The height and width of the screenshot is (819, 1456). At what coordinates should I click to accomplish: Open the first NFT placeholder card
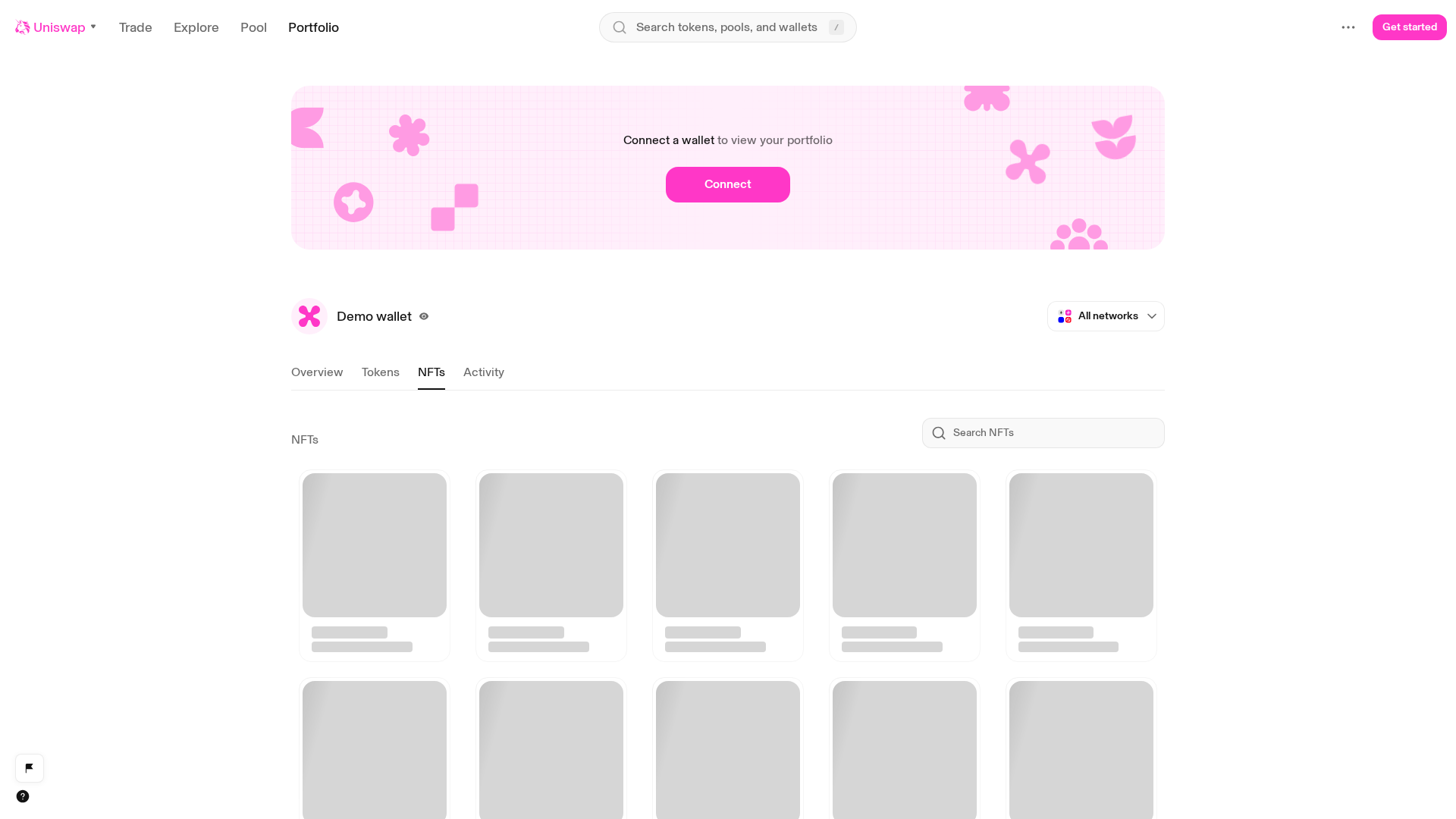[x=375, y=566]
